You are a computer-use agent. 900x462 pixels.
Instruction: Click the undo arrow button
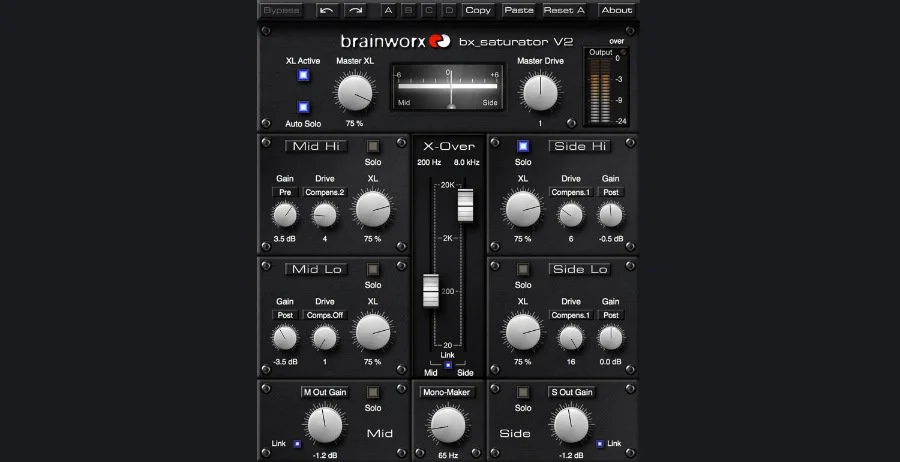click(327, 10)
